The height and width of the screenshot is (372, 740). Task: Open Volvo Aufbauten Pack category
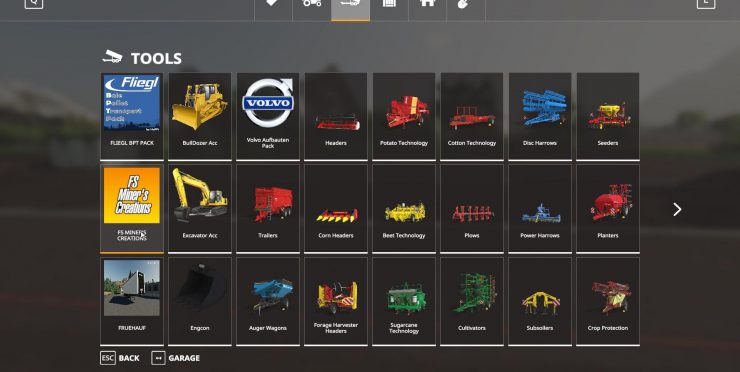pyautogui.click(x=268, y=116)
